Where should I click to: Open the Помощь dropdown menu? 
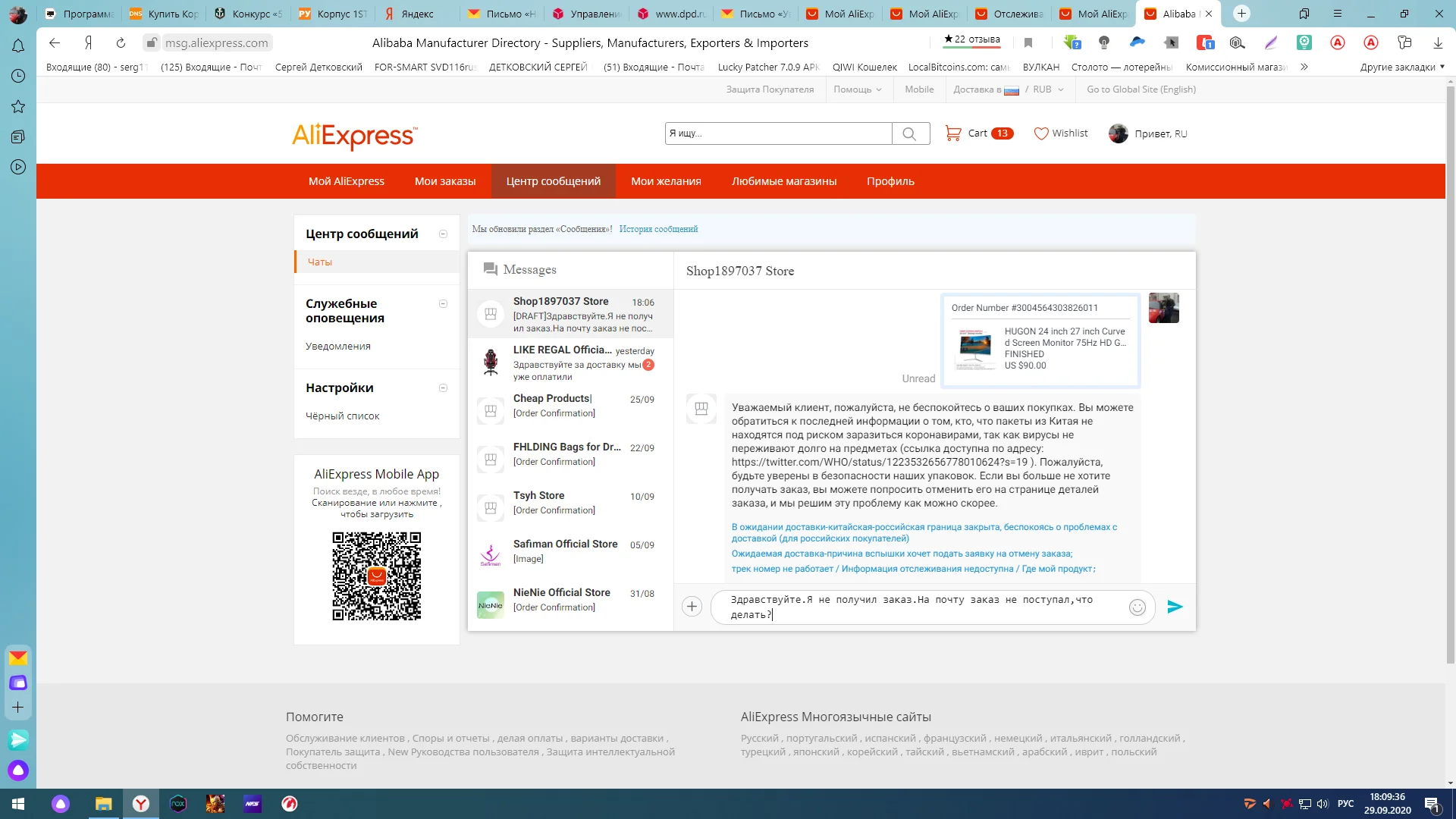(857, 89)
